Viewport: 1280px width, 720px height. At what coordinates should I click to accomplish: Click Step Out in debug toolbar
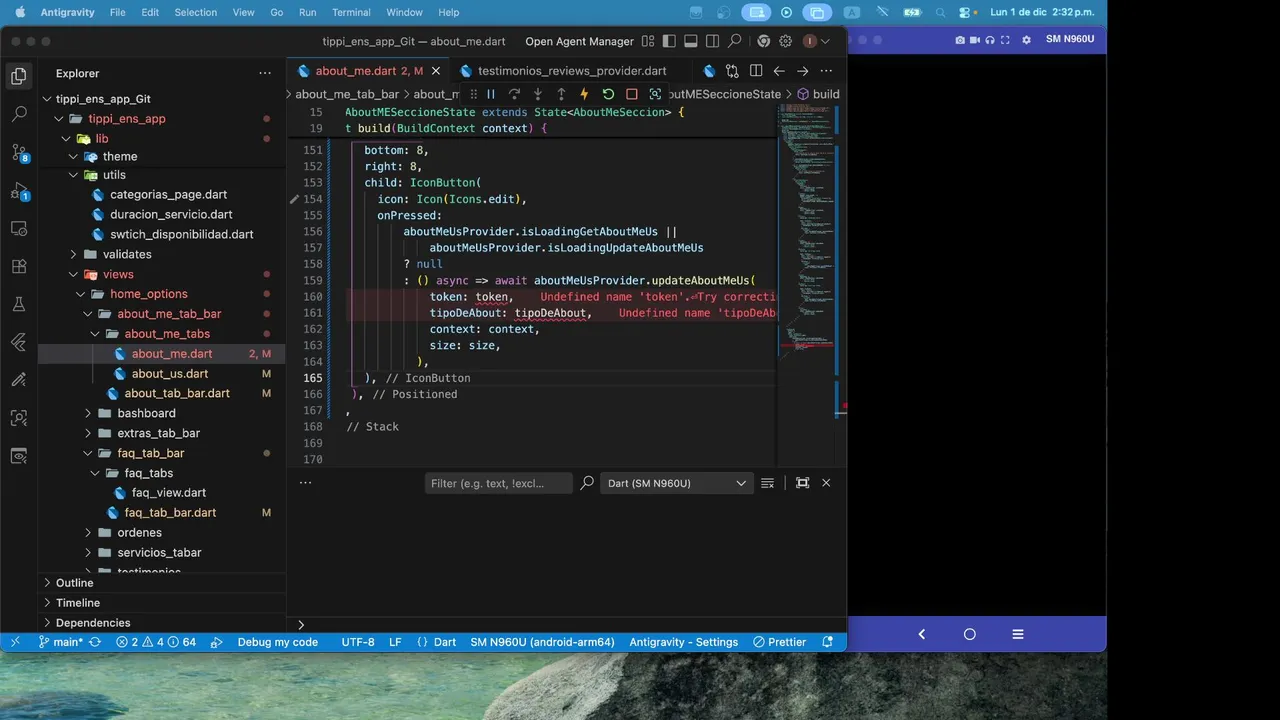[561, 94]
